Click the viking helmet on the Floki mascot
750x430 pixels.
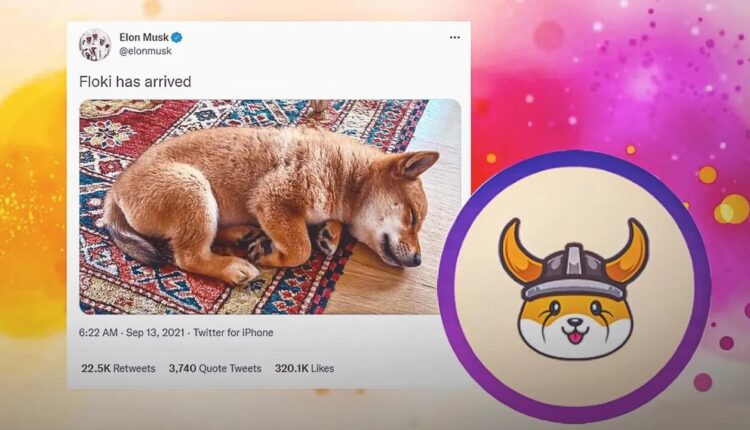[573, 263]
